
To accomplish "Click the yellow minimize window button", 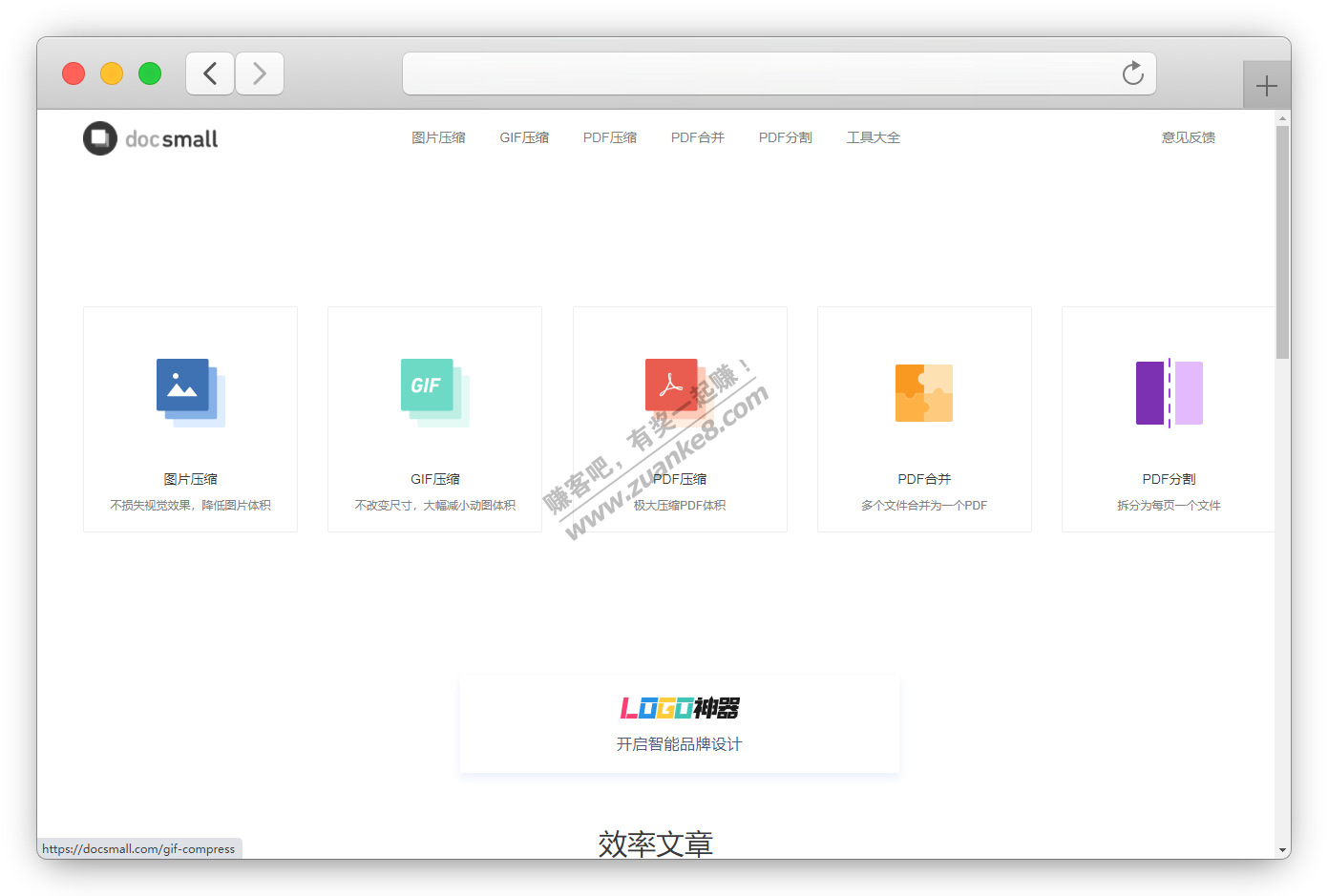I will coord(112,73).
